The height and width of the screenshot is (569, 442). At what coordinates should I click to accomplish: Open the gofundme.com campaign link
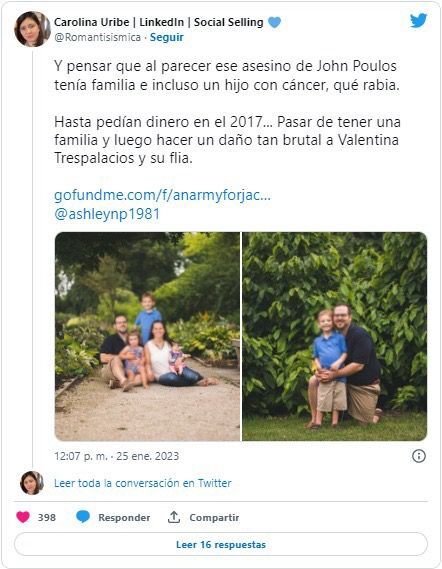[x=162, y=195]
